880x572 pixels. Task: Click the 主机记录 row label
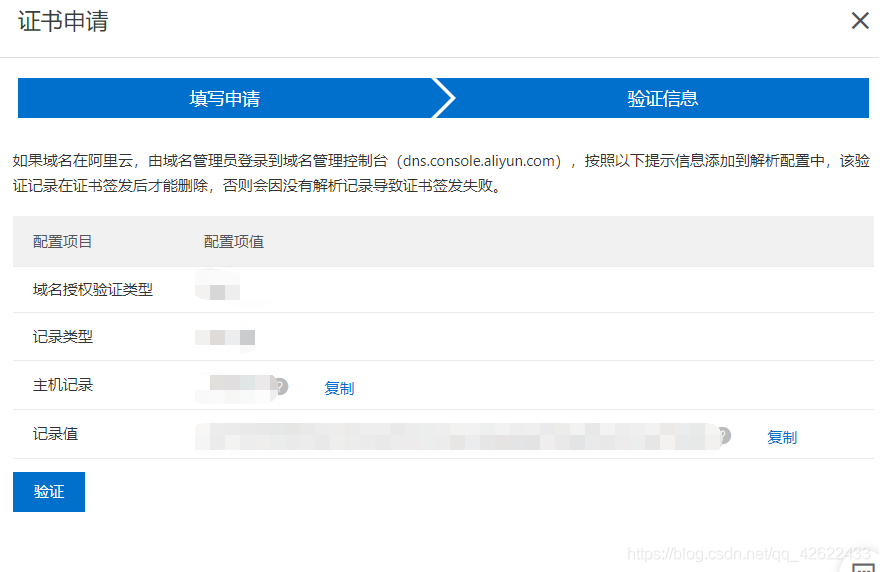pyautogui.click(x=63, y=385)
